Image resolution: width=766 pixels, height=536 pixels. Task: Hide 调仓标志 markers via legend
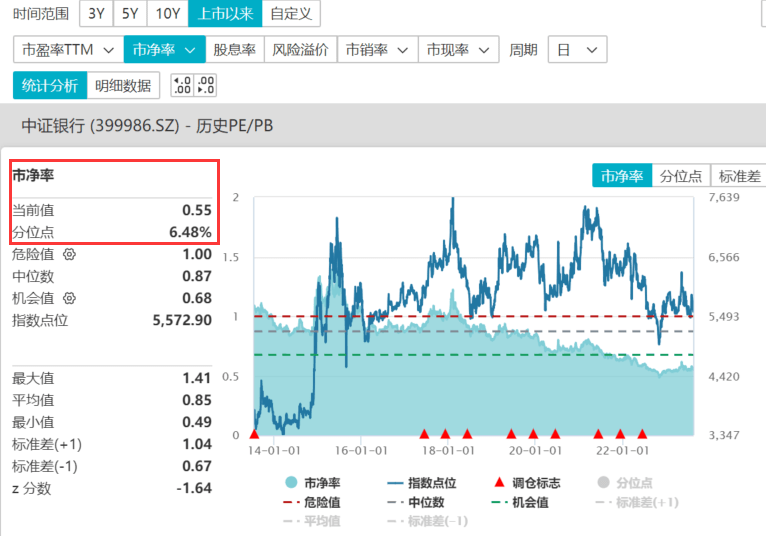click(x=528, y=483)
